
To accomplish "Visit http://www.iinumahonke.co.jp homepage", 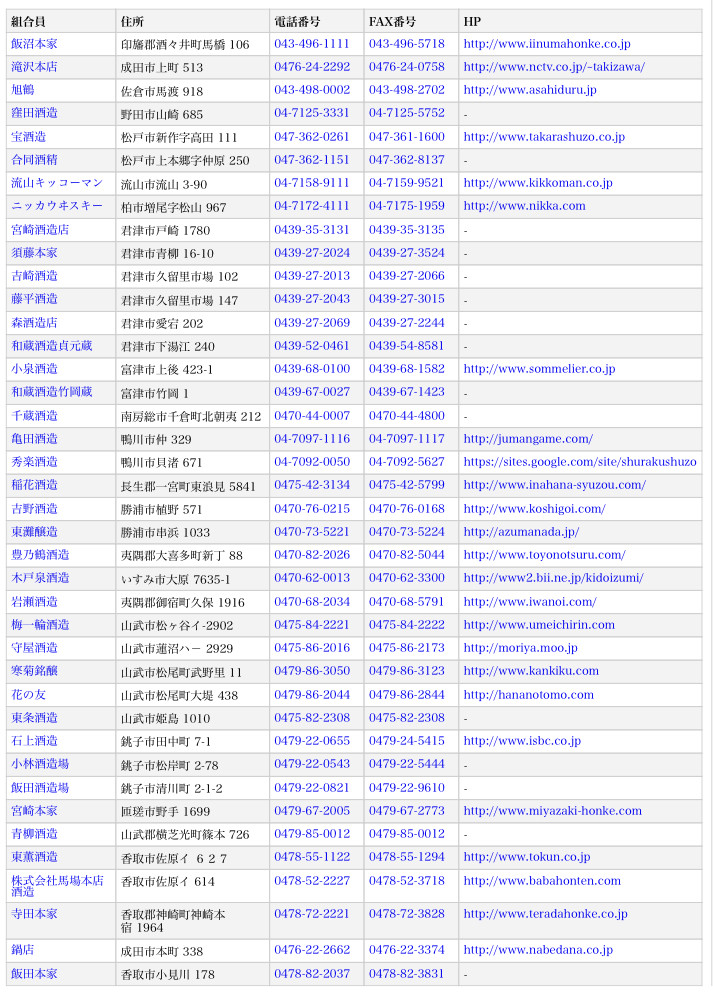I will (x=547, y=44).
